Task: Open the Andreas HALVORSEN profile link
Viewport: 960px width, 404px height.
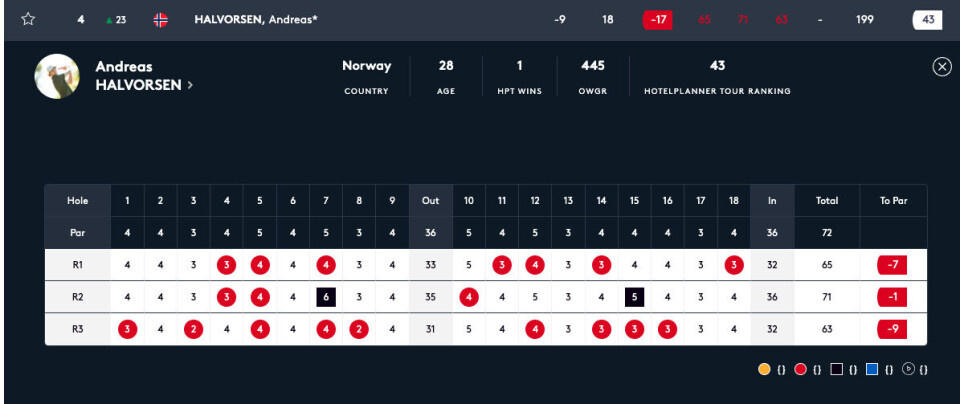Action: click(138, 76)
